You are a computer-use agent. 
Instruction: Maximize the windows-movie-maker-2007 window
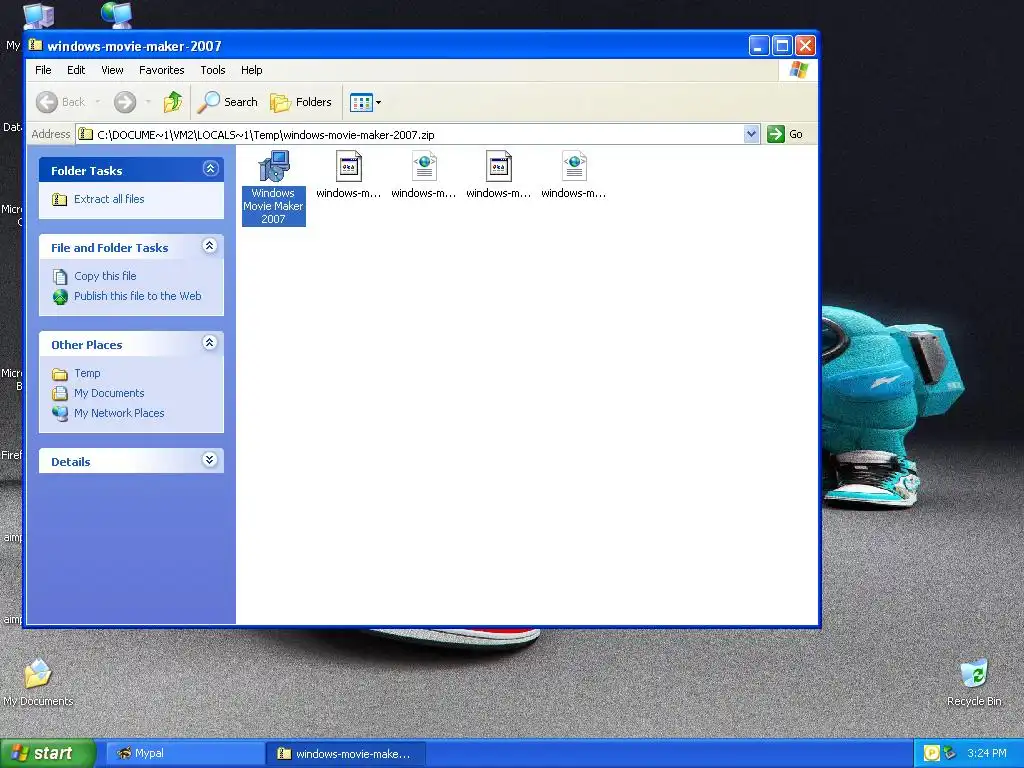[782, 46]
